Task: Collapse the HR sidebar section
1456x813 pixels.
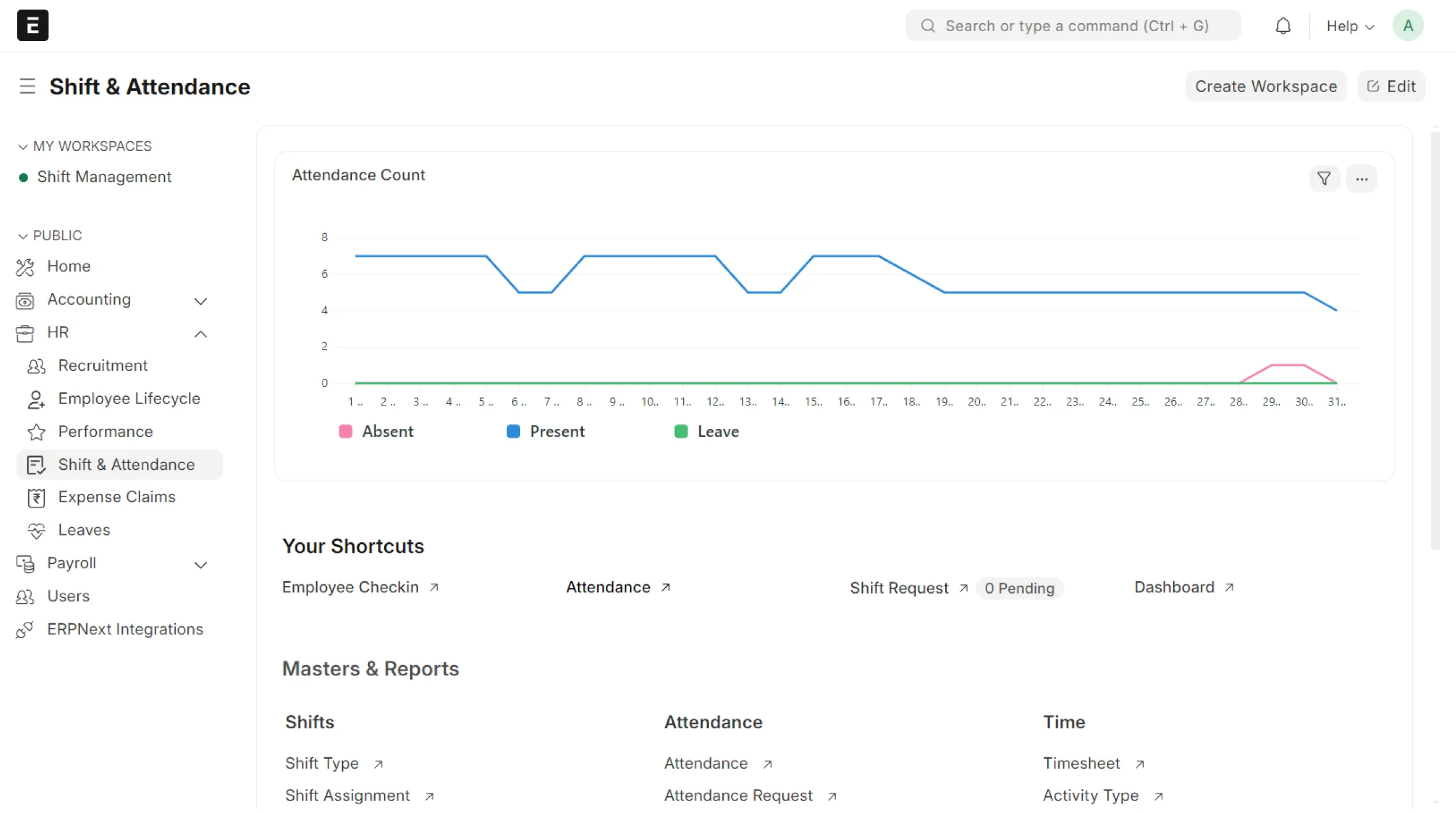Action: 200,333
